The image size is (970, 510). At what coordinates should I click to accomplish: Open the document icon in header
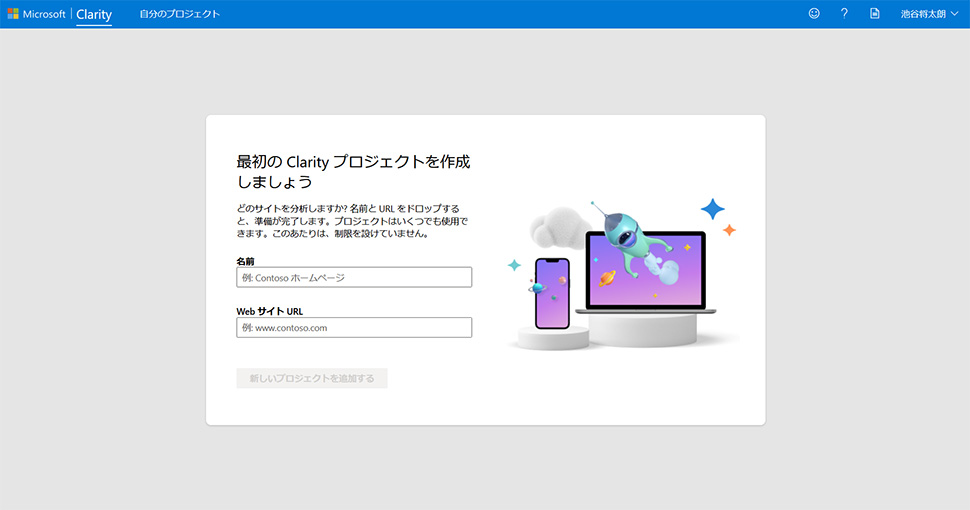(x=874, y=13)
